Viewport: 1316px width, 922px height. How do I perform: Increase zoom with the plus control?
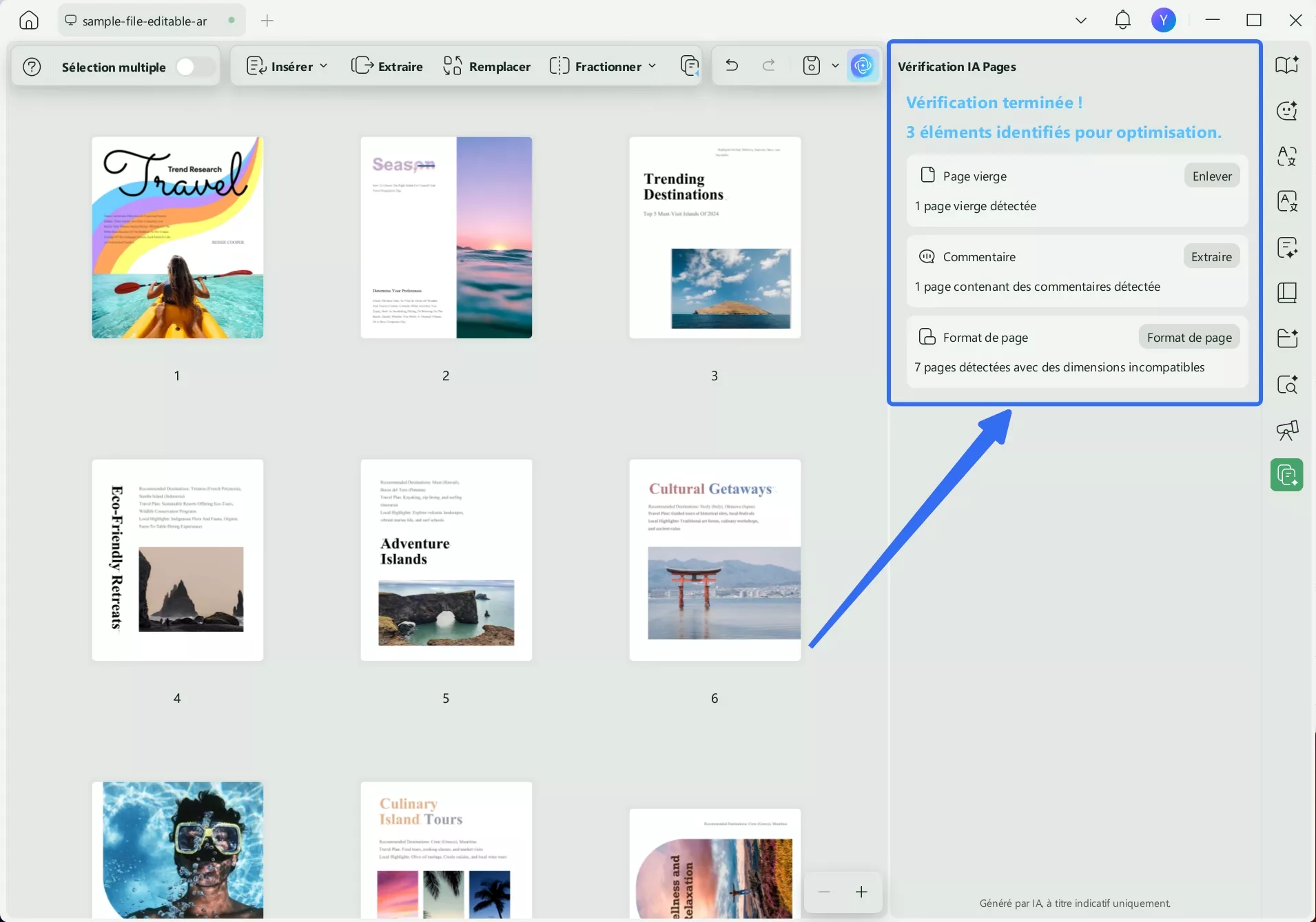point(861,892)
